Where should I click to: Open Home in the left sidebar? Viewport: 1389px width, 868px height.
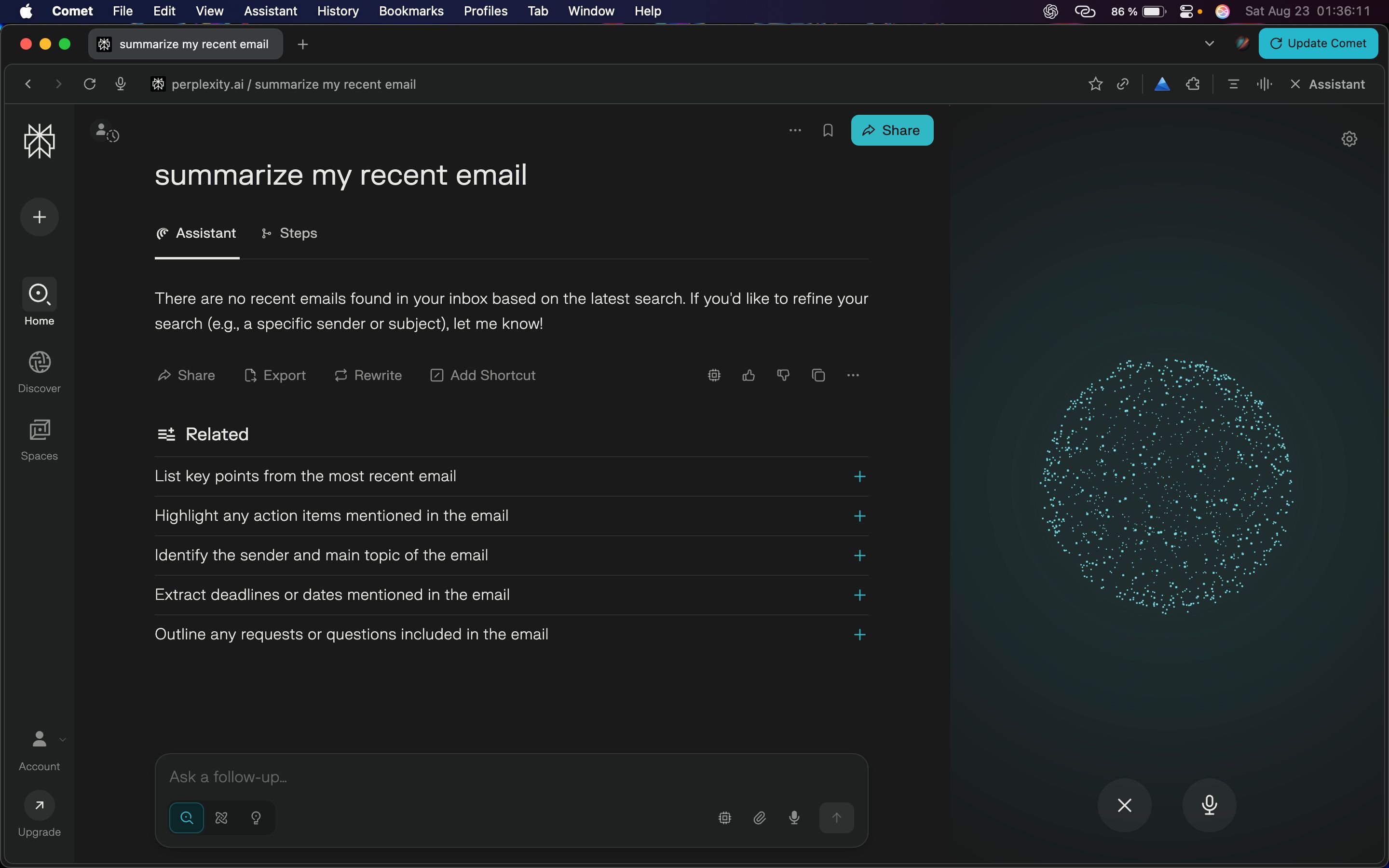39,302
